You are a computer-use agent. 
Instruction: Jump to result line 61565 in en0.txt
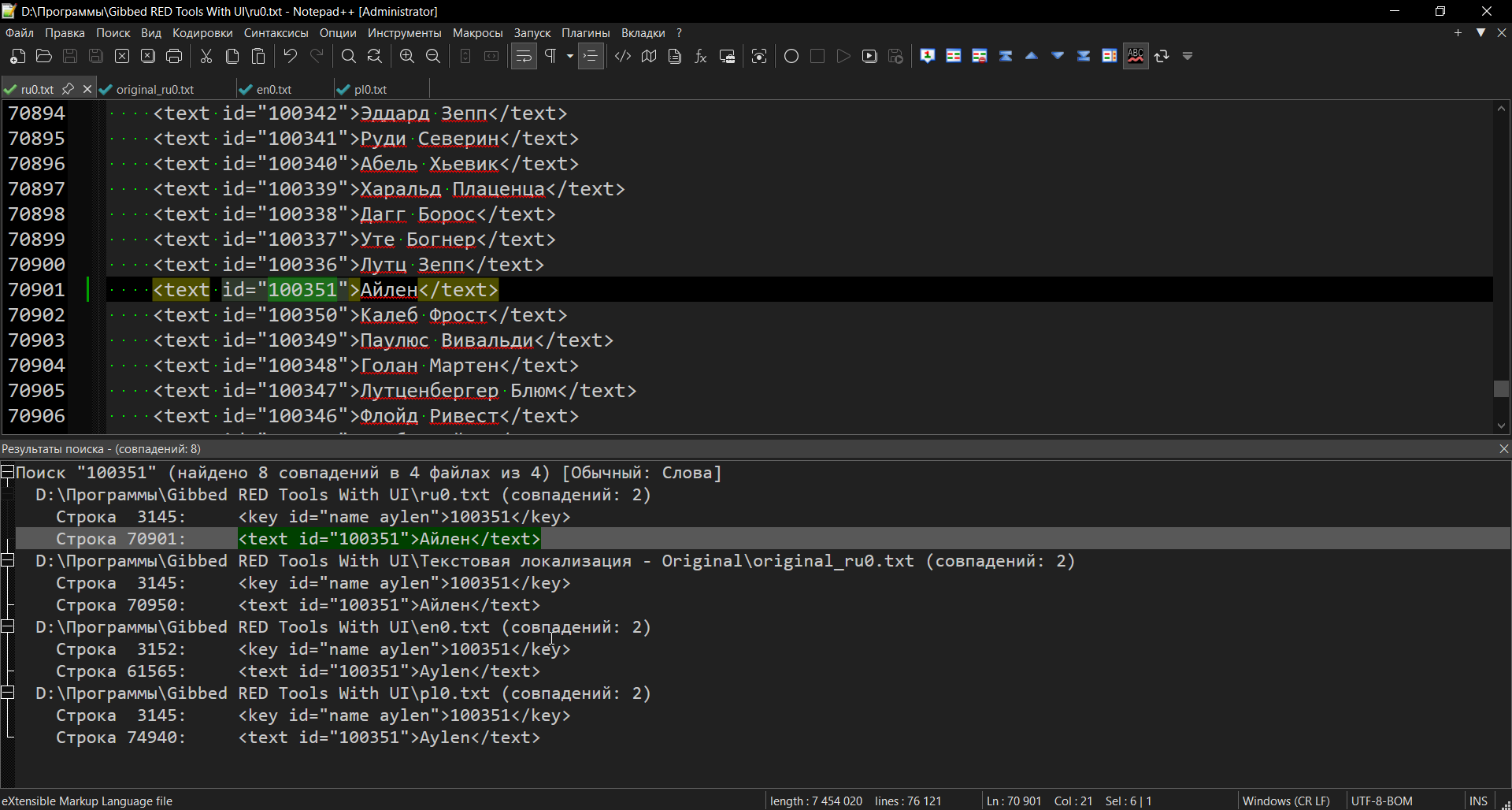(298, 671)
